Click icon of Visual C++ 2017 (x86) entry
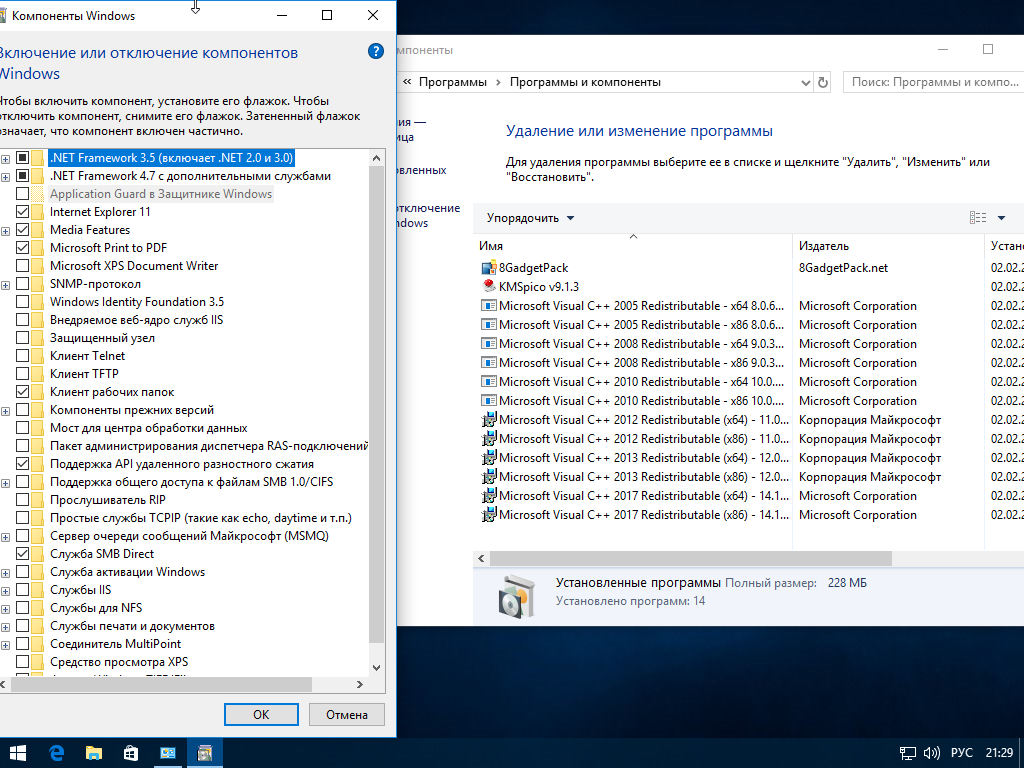 pyautogui.click(x=488, y=515)
